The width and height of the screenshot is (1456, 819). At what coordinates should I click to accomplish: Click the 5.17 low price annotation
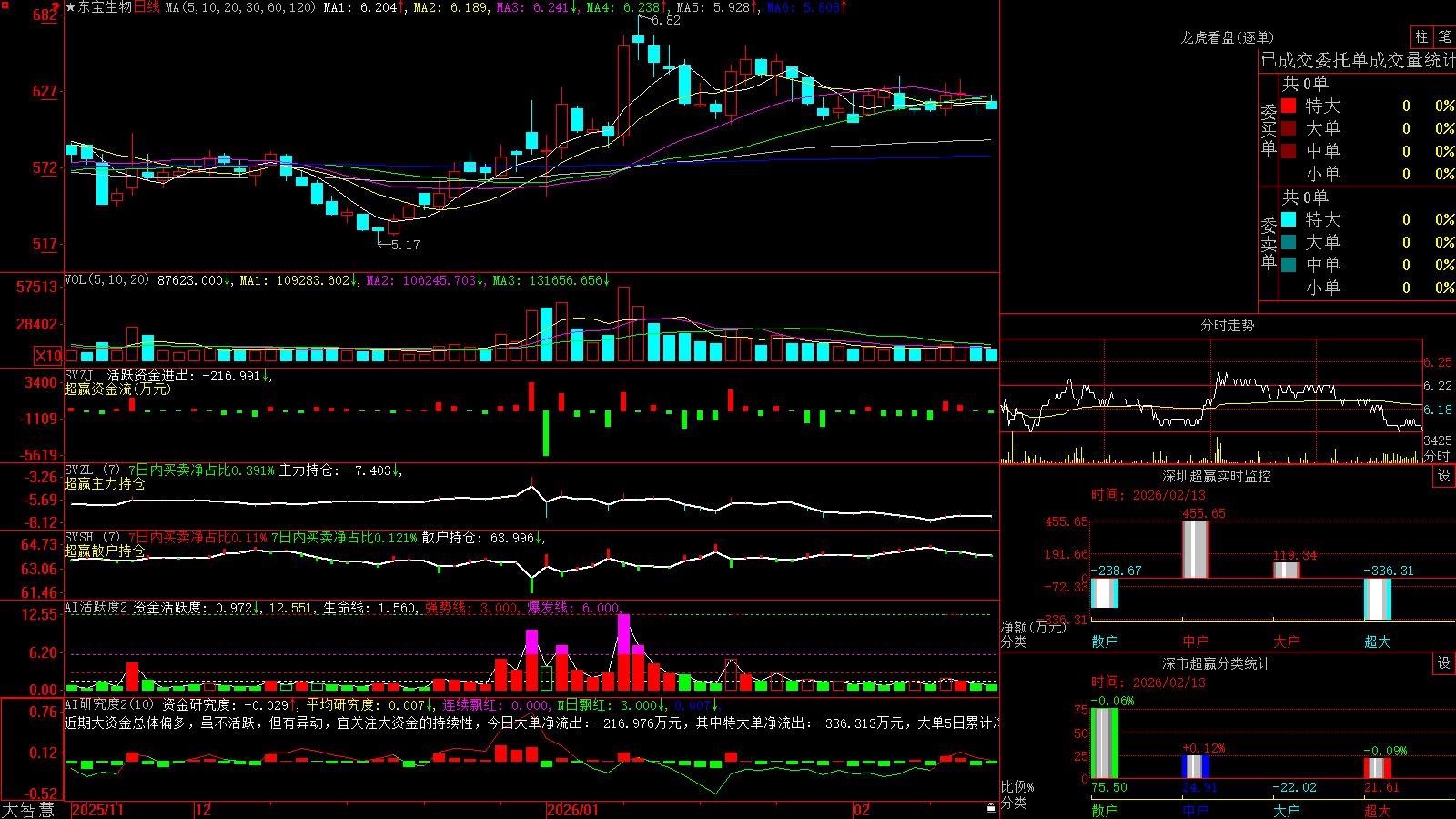click(x=405, y=245)
